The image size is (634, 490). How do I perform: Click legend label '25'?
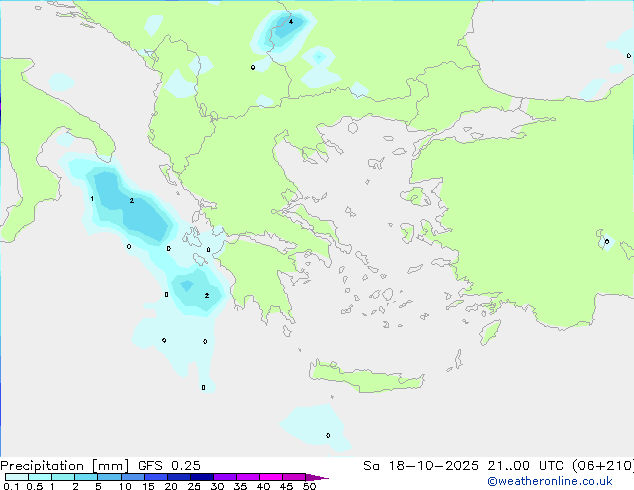click(194, 486)
